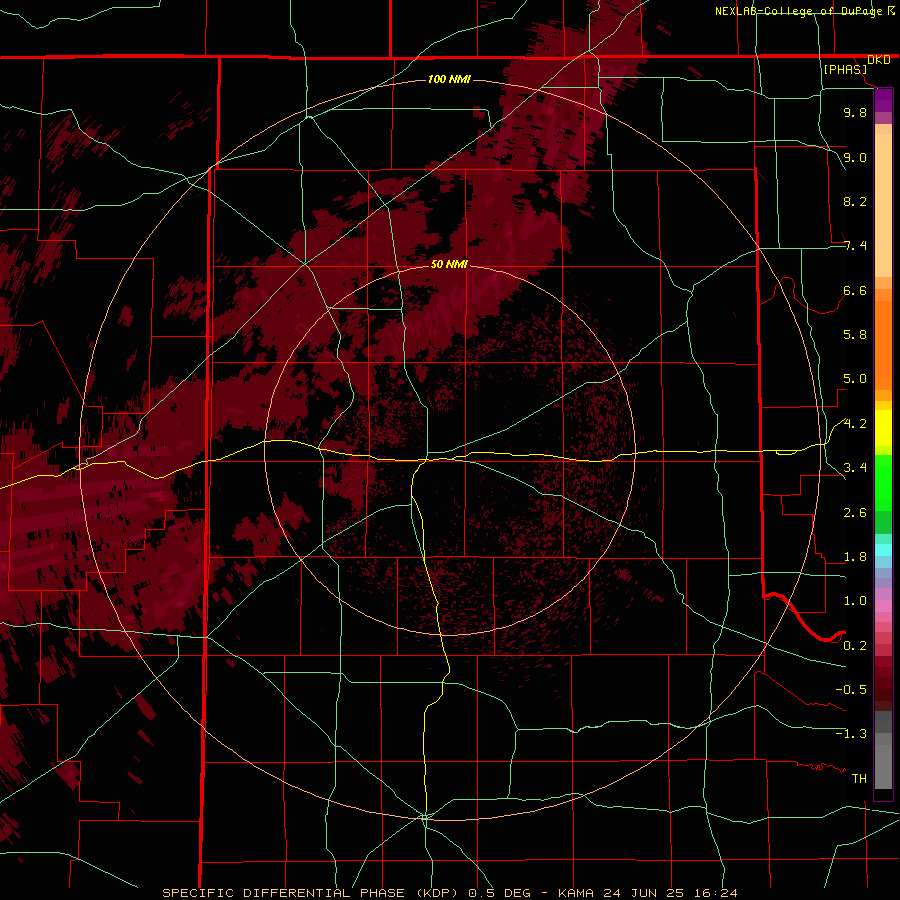Click the Specific Differential Phase (KDP) title text
This screenshot has width=900, height=900.
click(311, 893)
